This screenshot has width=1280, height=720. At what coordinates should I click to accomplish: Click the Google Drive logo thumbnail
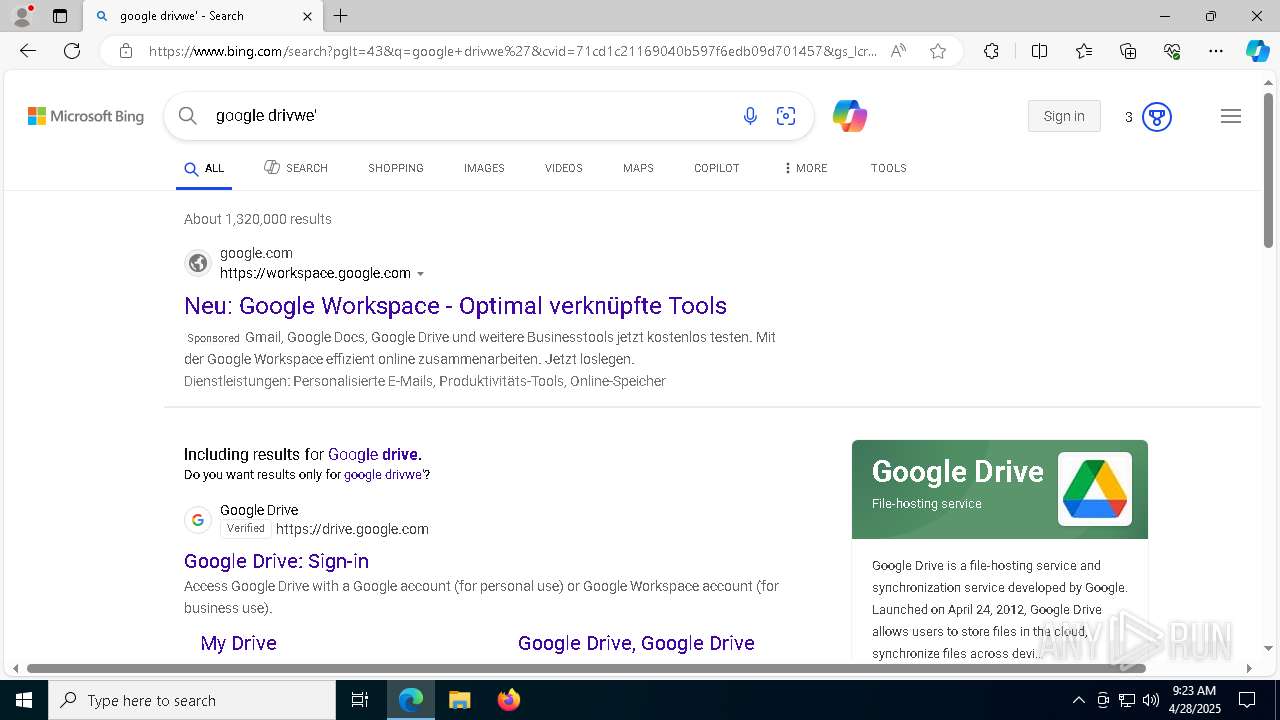click(x=1095, y=489)
